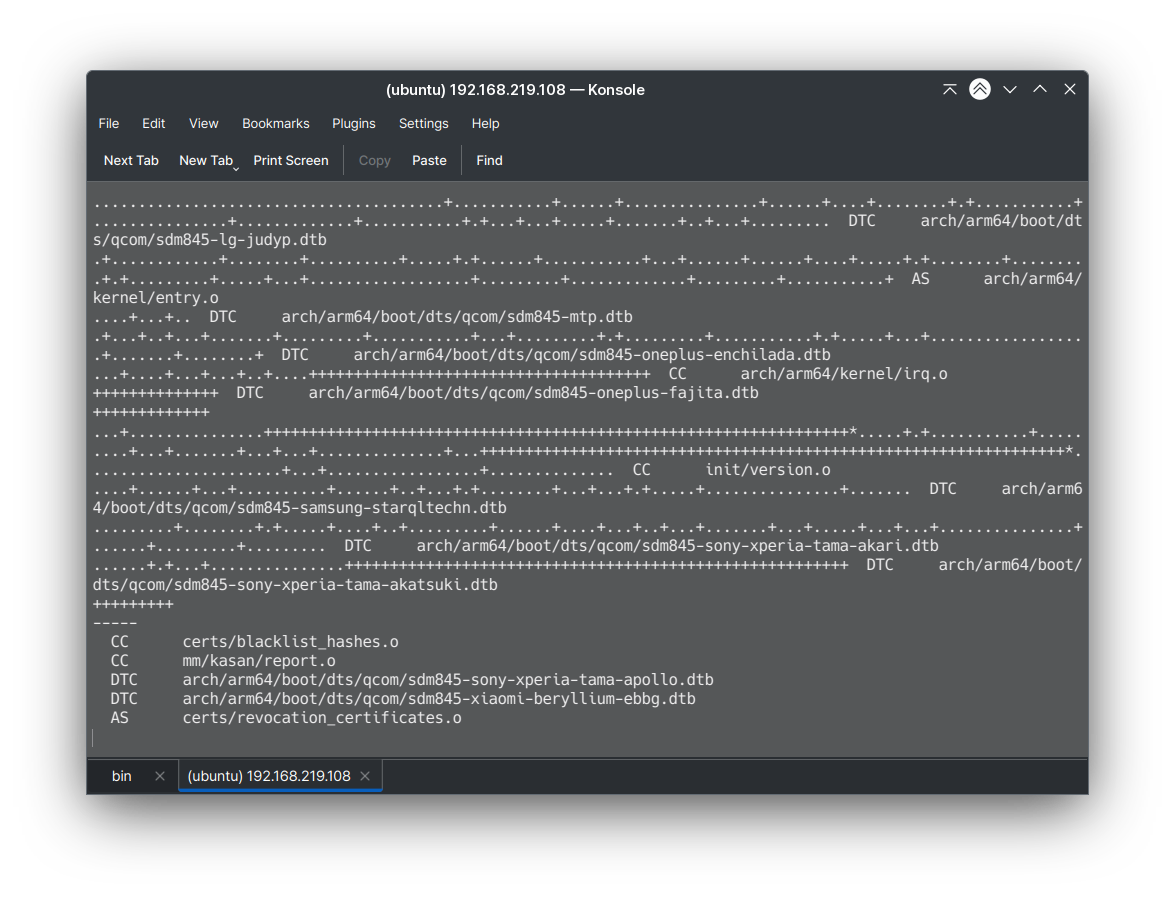Click the Find toolbar button
This screenshot has width=1175, height=897.
pos(489,160)
